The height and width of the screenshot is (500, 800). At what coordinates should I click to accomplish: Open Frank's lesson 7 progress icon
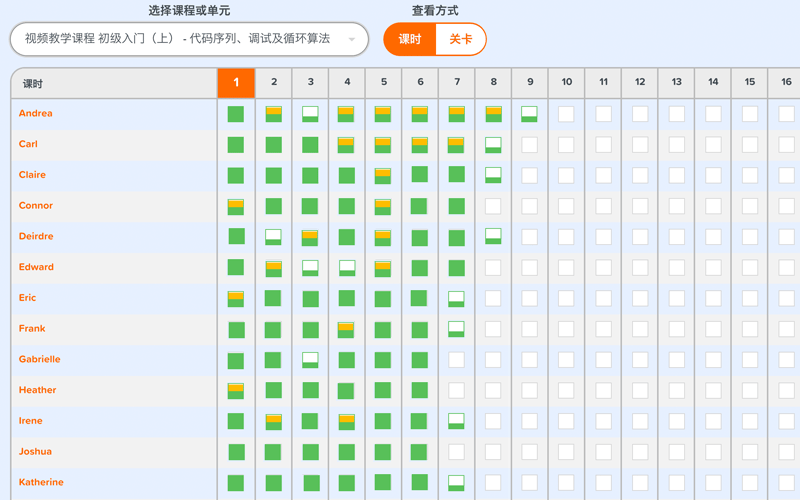pos(456,329)
